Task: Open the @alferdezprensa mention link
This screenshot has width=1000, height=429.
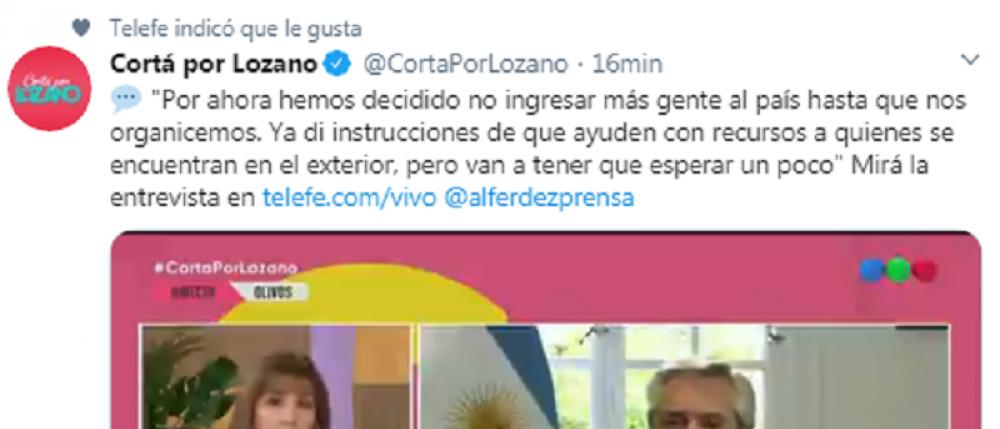Action: click(538, 198)
